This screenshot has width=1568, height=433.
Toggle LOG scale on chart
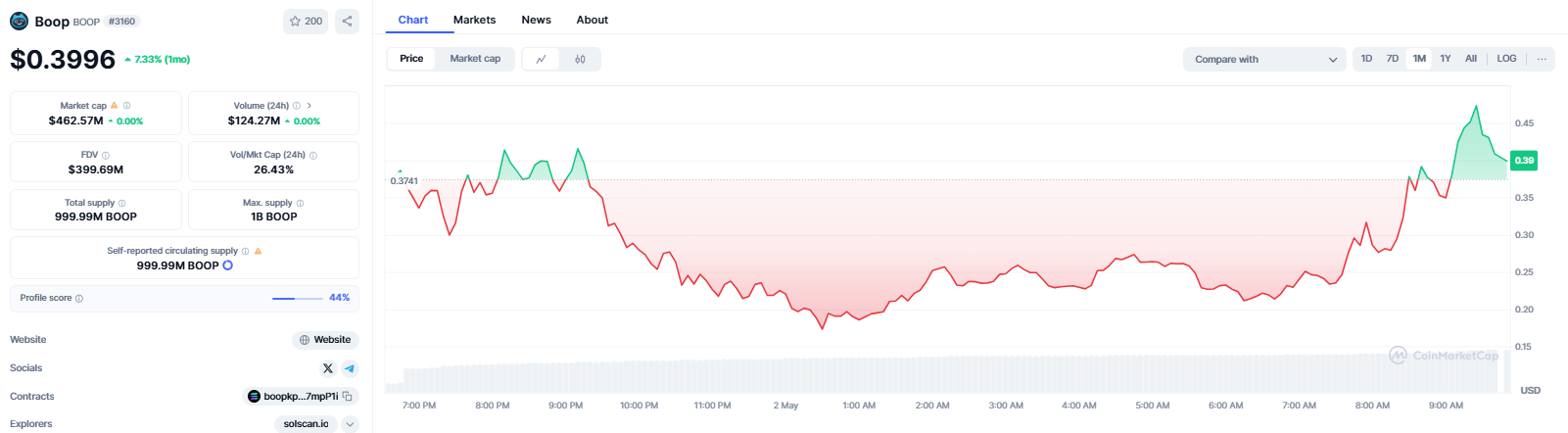coord(1506,59)
